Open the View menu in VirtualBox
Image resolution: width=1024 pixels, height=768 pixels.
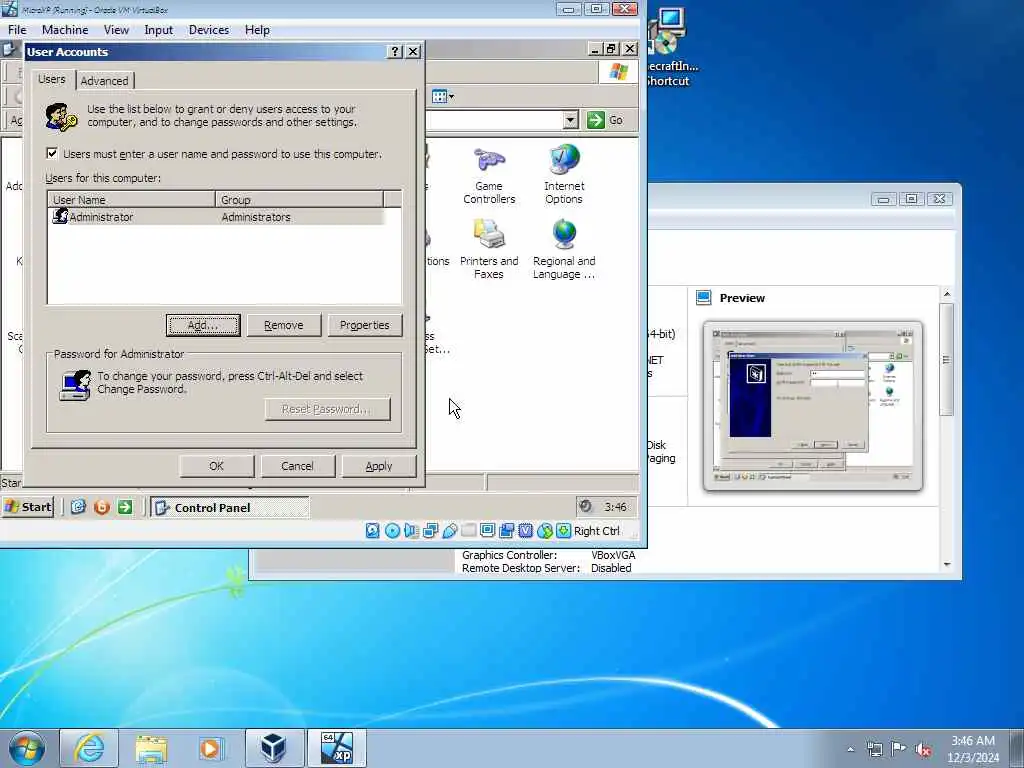coord(116,29)
